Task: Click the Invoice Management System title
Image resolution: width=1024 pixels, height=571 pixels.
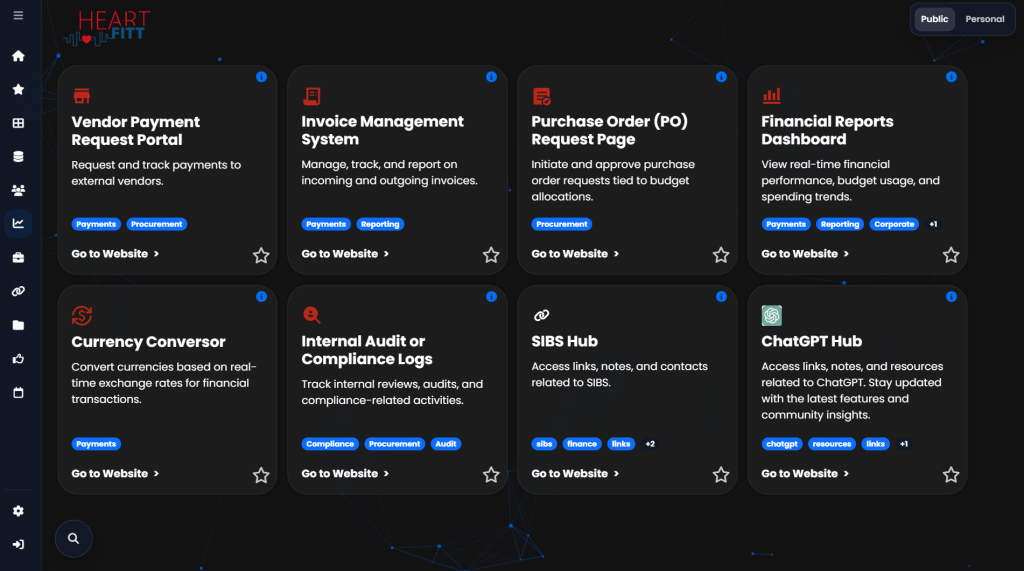Action: coord(382,130)
